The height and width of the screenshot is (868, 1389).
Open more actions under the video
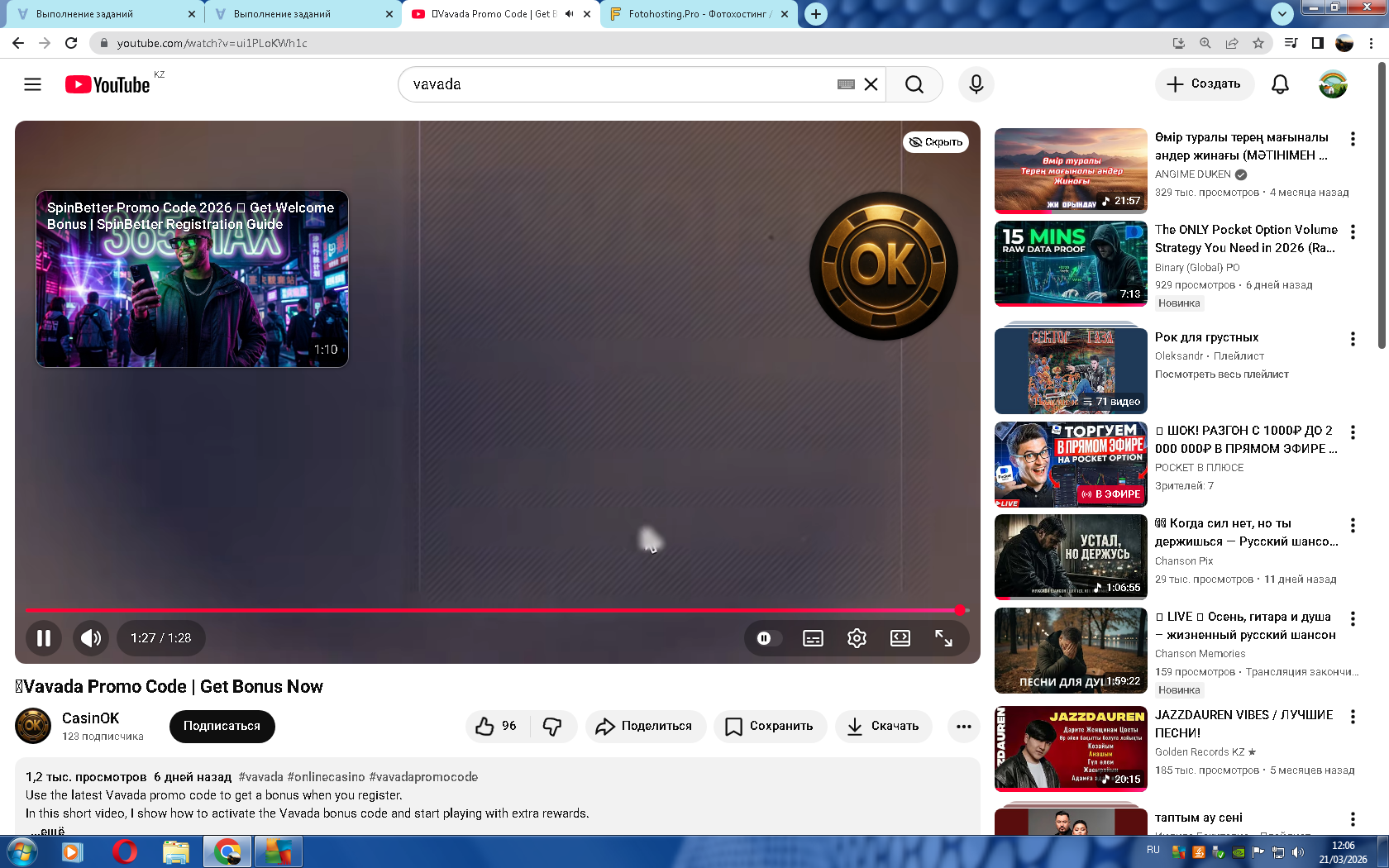tap(964, 726)
